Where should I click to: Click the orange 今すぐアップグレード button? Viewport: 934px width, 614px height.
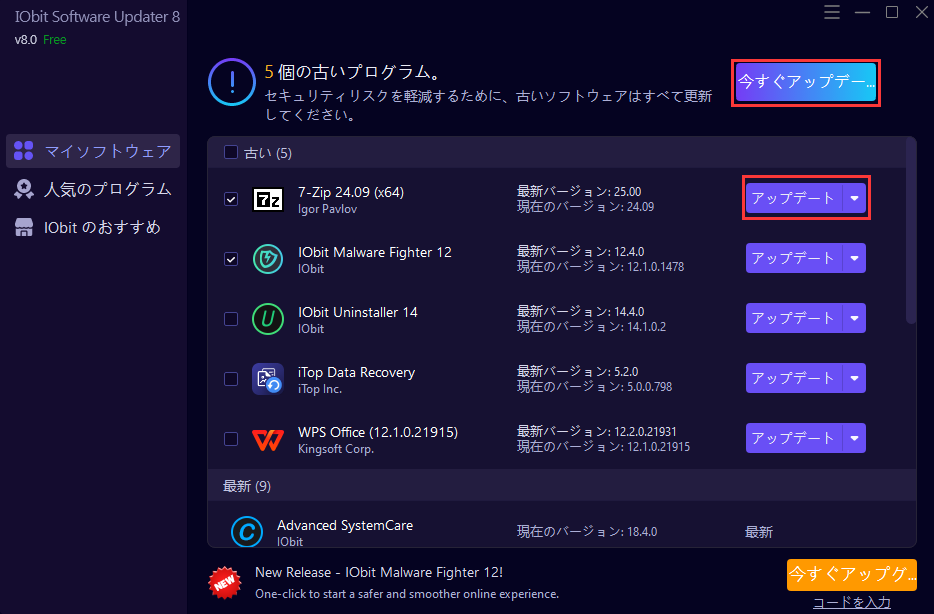[x=852, y=575]
